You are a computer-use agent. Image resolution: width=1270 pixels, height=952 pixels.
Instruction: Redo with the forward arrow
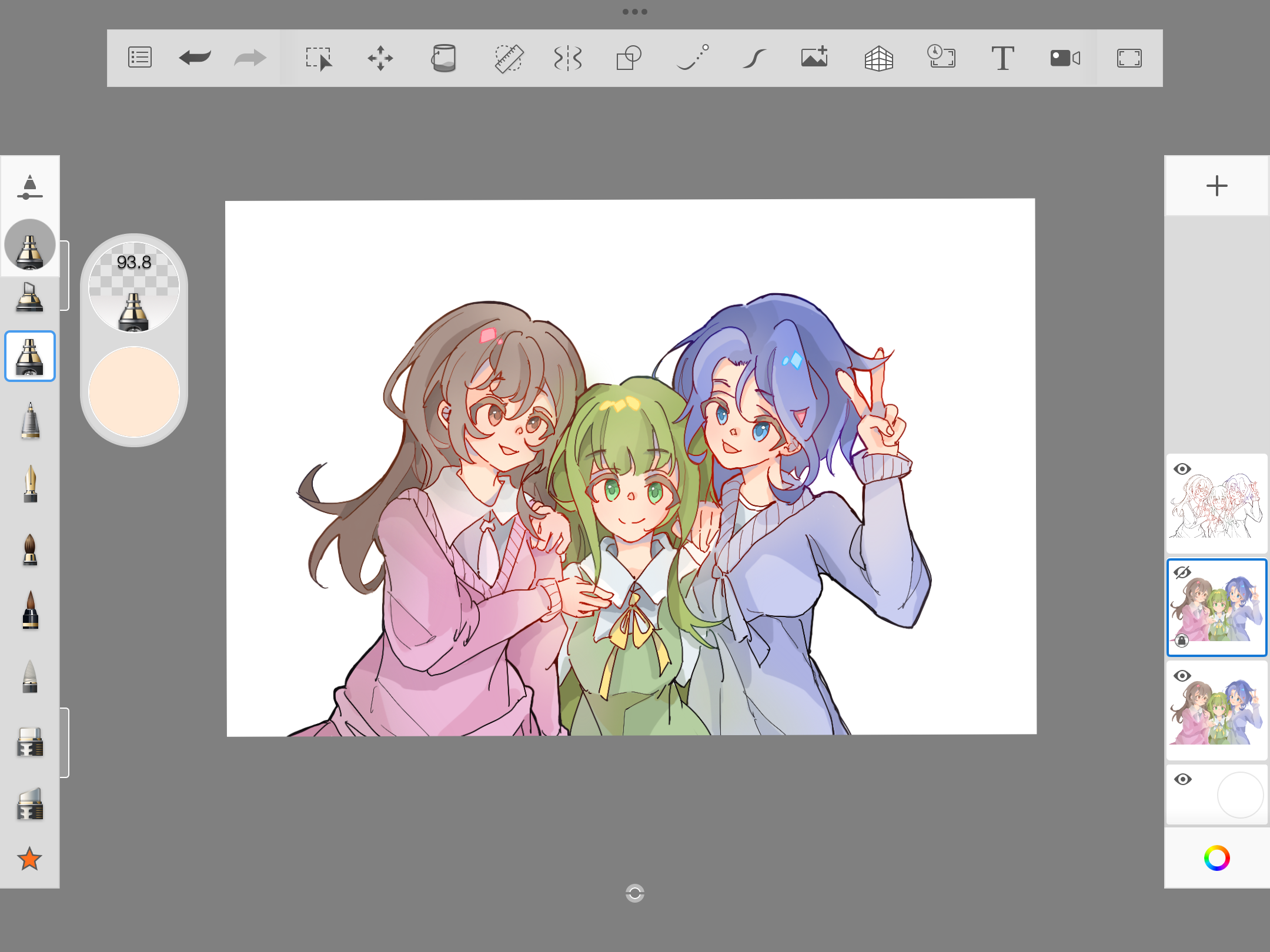click(x=250, y=58)
